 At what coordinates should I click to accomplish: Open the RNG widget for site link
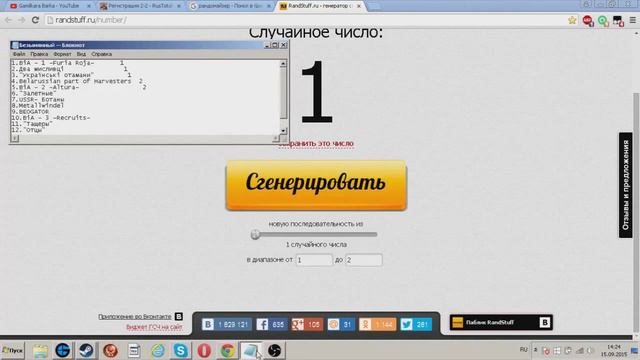click(x=154, y=327)
